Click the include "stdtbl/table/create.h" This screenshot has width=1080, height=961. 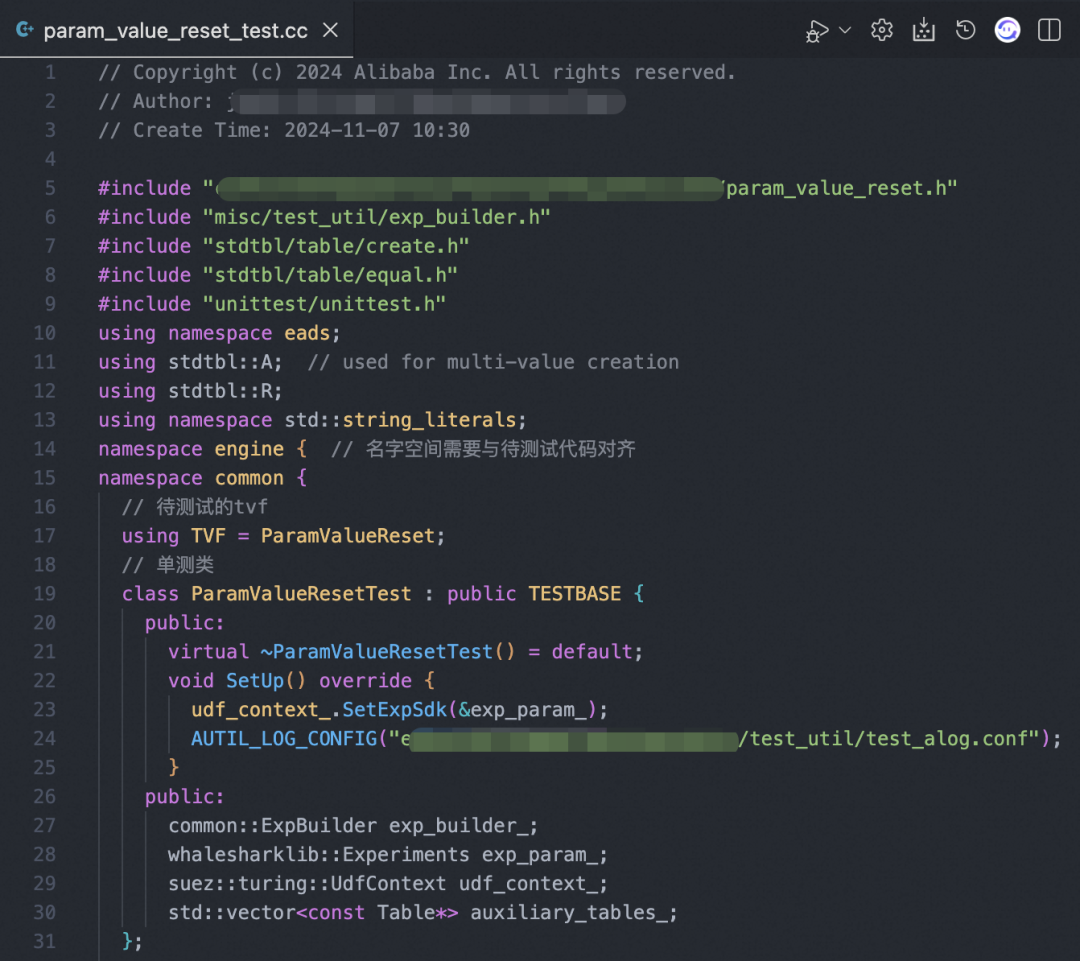[x=336, y=246]
